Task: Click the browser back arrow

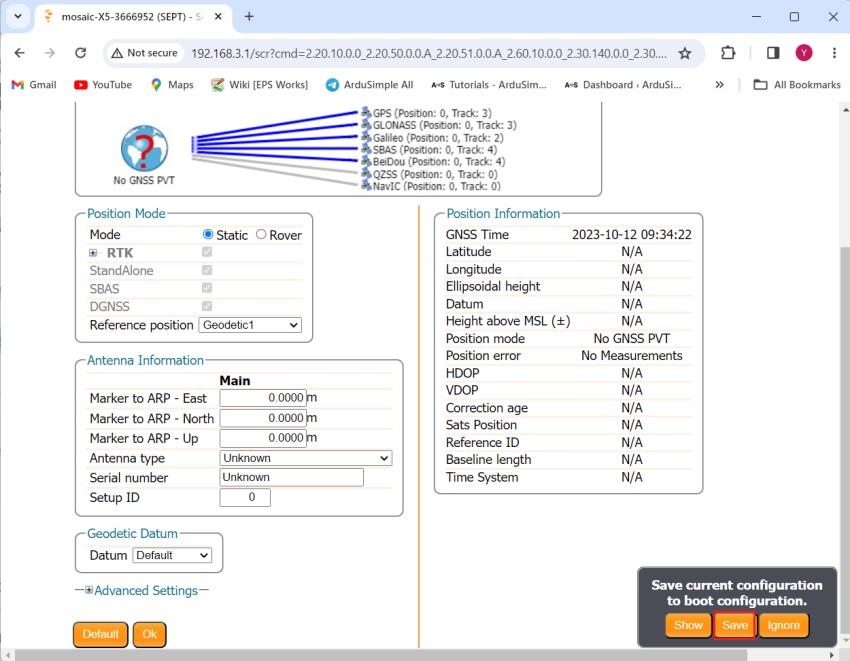Action: coord(20,53)
